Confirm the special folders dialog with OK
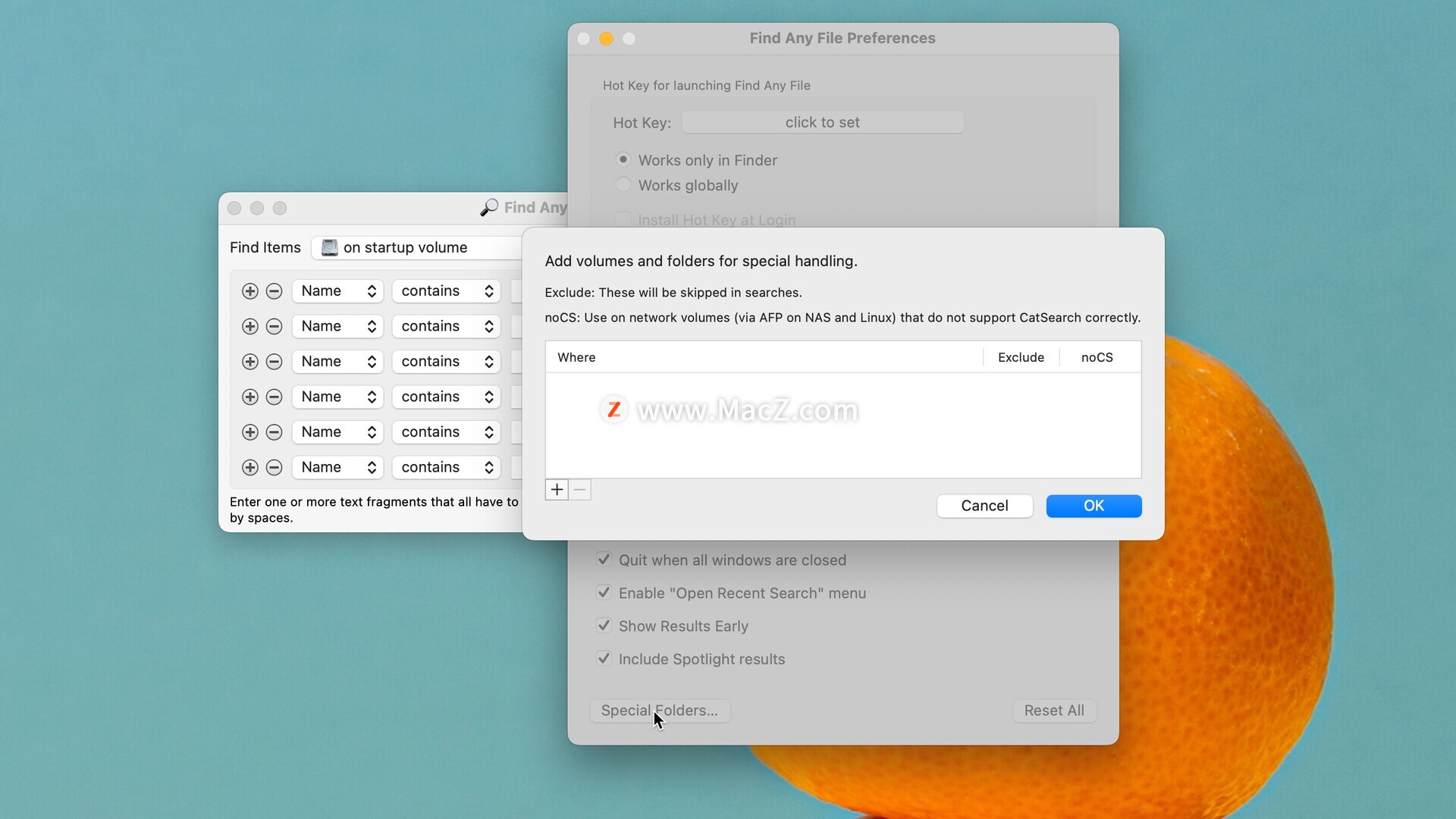Viewport: 1456px width, 819px height. 1094,506
